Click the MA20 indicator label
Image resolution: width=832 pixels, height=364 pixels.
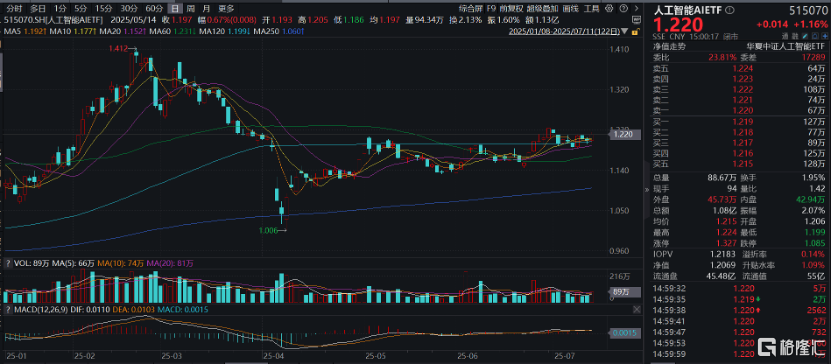click(x=110, y=31)
